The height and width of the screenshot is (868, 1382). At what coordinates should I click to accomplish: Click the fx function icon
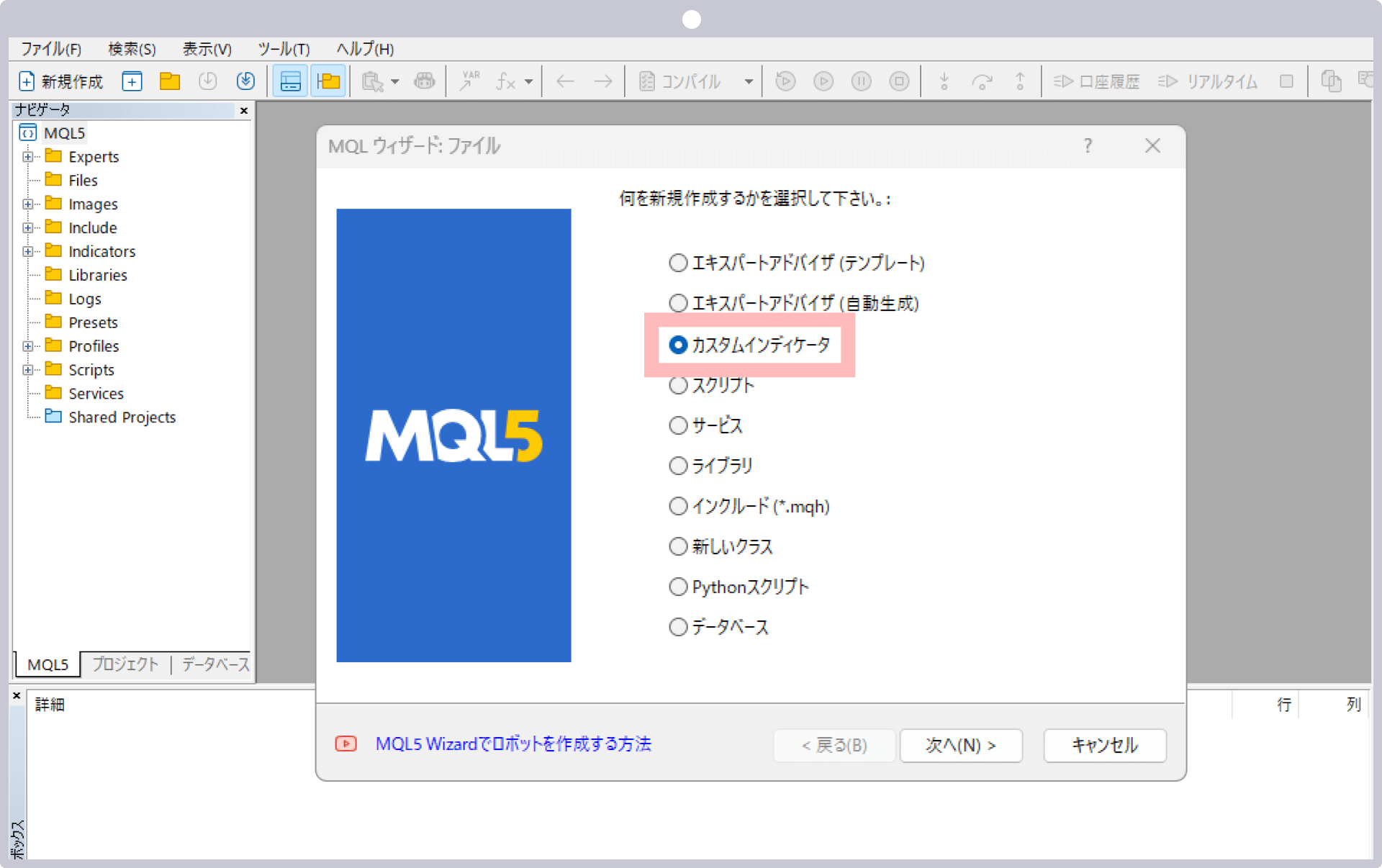click(x=506, y=81)
